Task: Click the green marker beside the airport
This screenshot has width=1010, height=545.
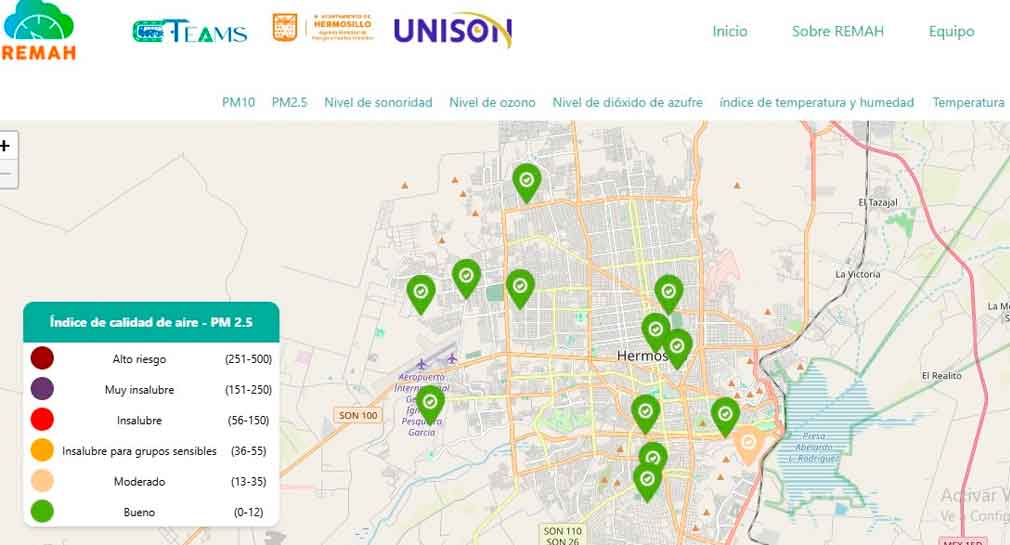Action: (430, 403)
